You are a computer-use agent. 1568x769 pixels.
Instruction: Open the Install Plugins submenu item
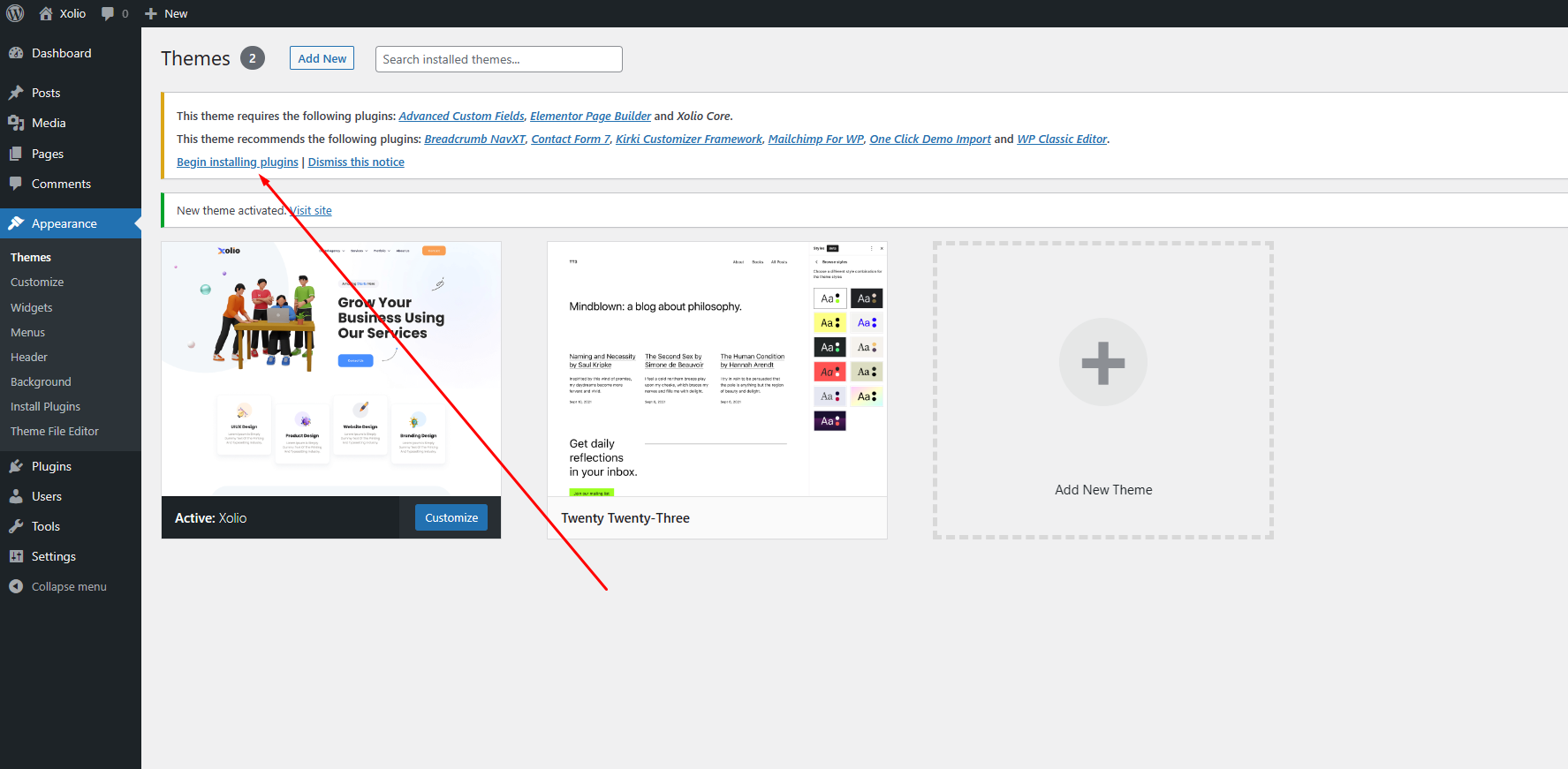pos(45,406)
